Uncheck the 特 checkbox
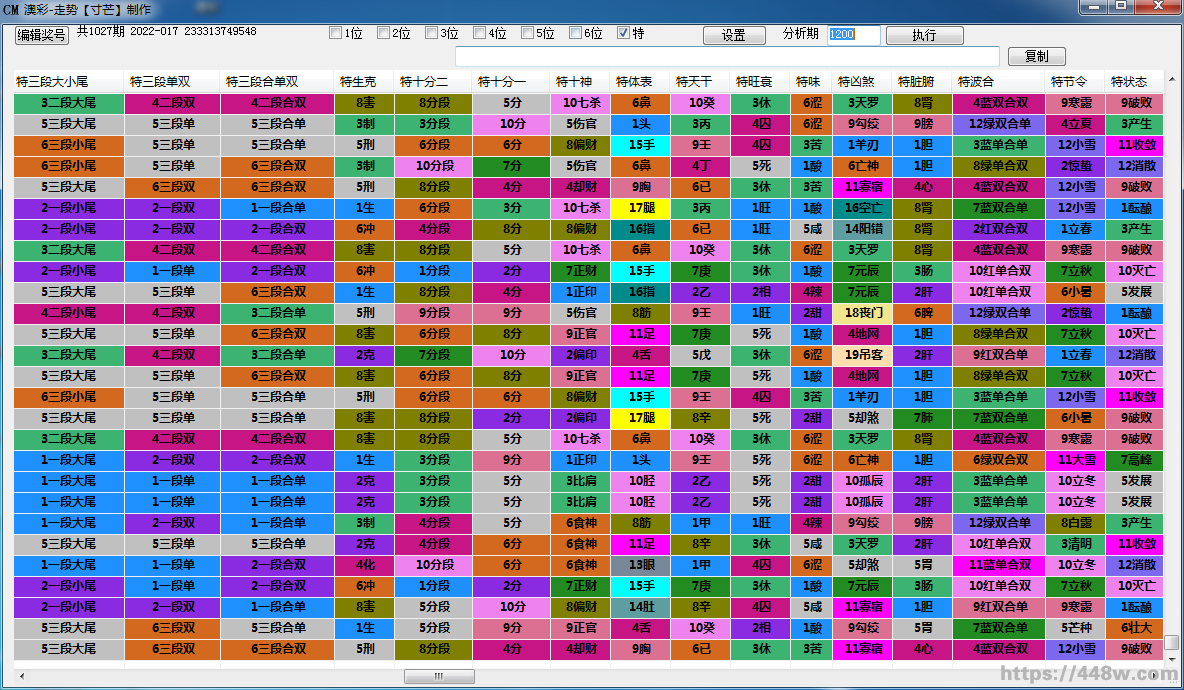Screen dimensions: 1184x690 (623, 33)
